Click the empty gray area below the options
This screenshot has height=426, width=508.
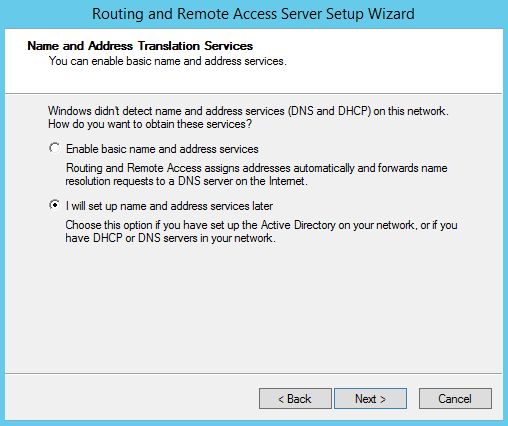click(x=253, y=307)
